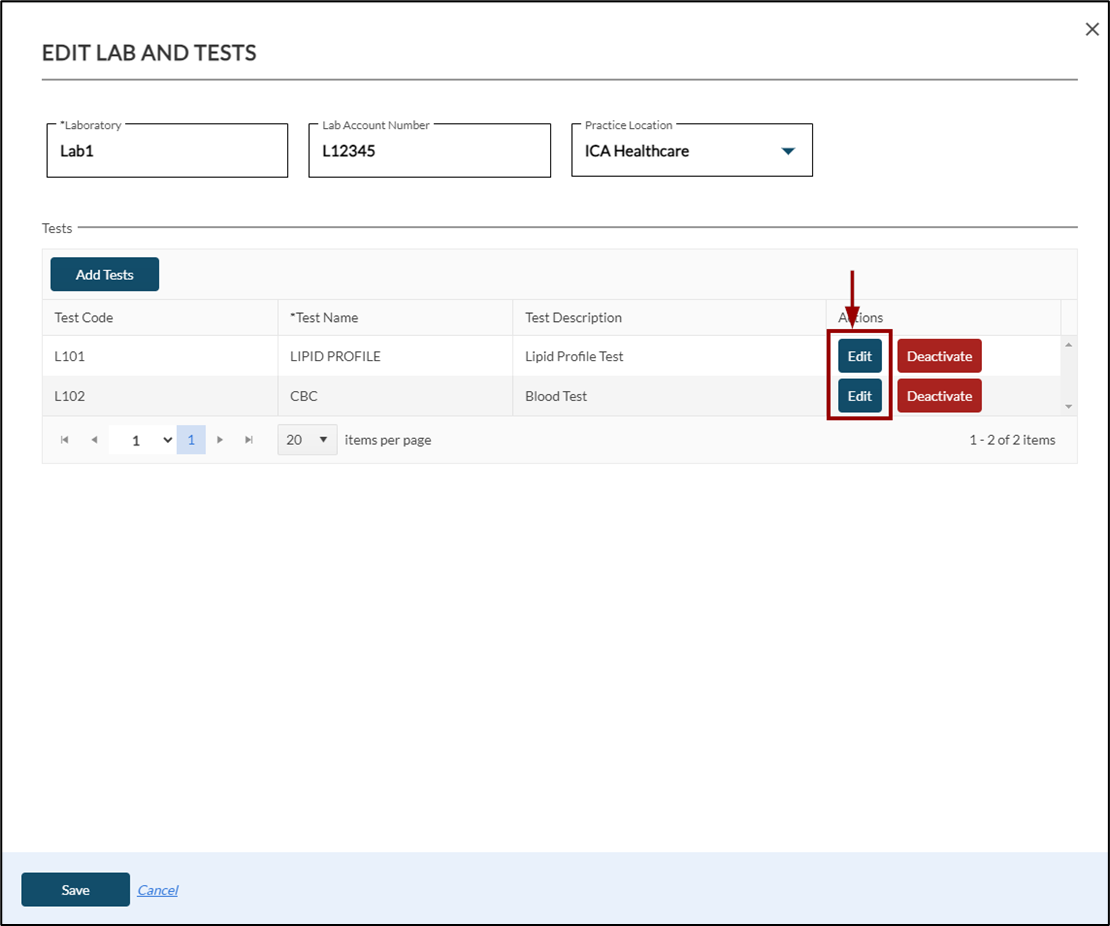This screenshot has width=1110, height=926.
Task: Edit the CBC test row
Action: pyautogui.click(x=859, y=396)
